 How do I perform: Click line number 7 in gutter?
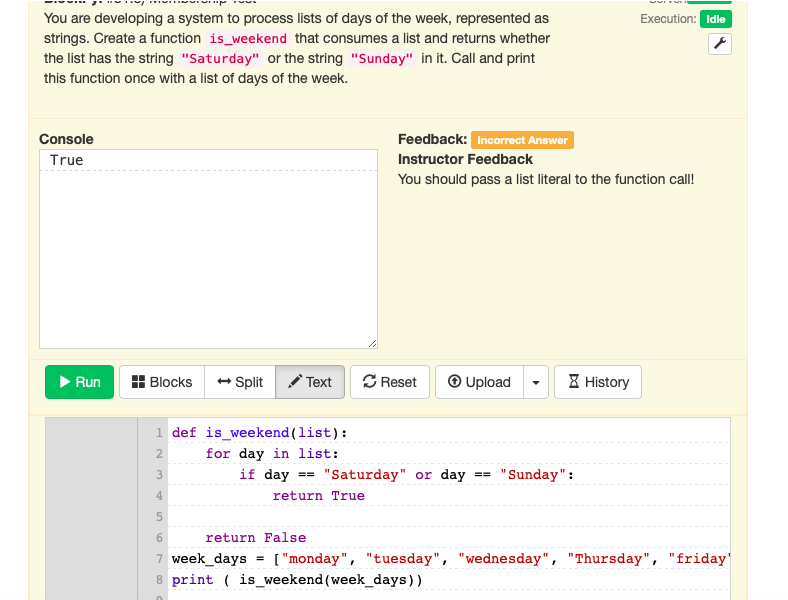pos(159,559)
